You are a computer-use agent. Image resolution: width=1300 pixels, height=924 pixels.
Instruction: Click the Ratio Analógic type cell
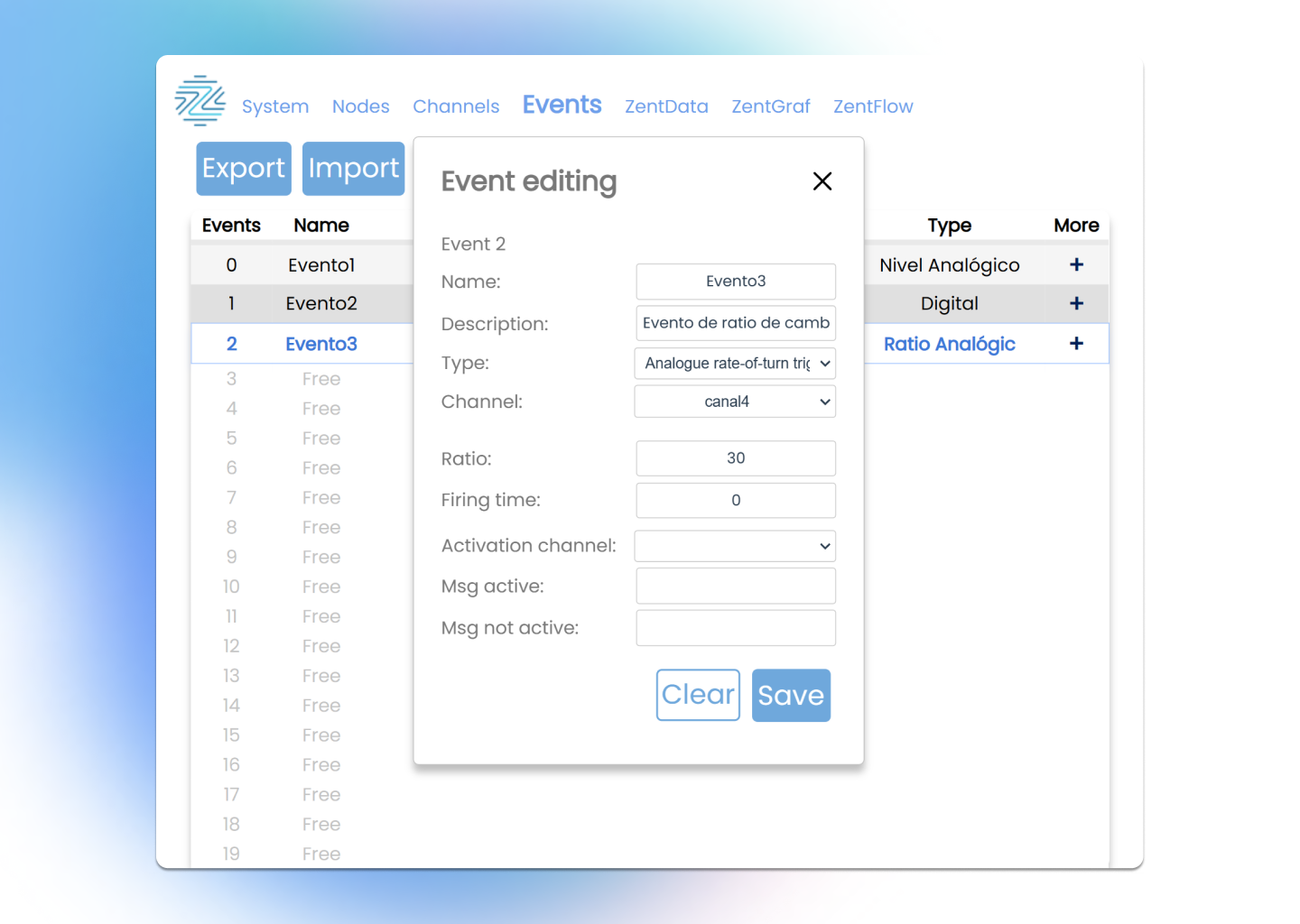point(950,344)
